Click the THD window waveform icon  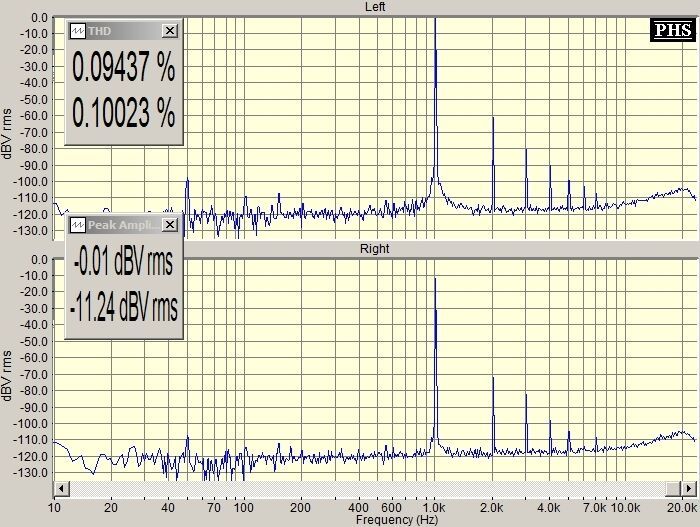coord(78,31)
